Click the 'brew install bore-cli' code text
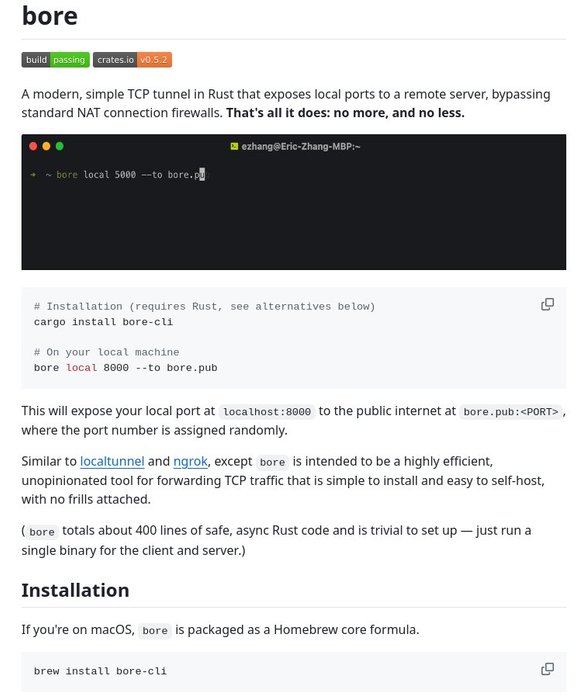Viewport: 587px width, 700px height. [100, 671]
